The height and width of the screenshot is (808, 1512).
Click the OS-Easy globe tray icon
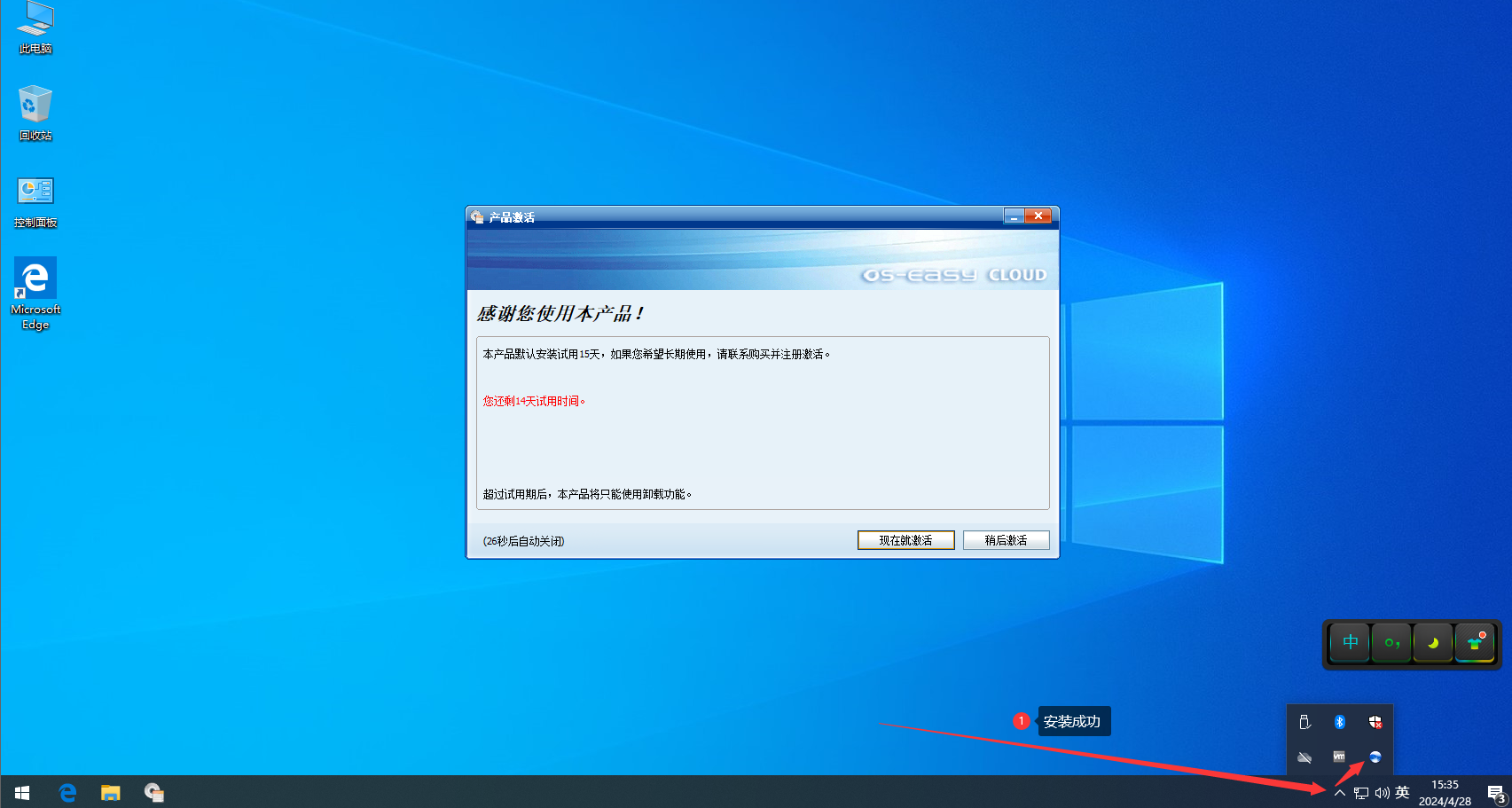coord(1375,757)
